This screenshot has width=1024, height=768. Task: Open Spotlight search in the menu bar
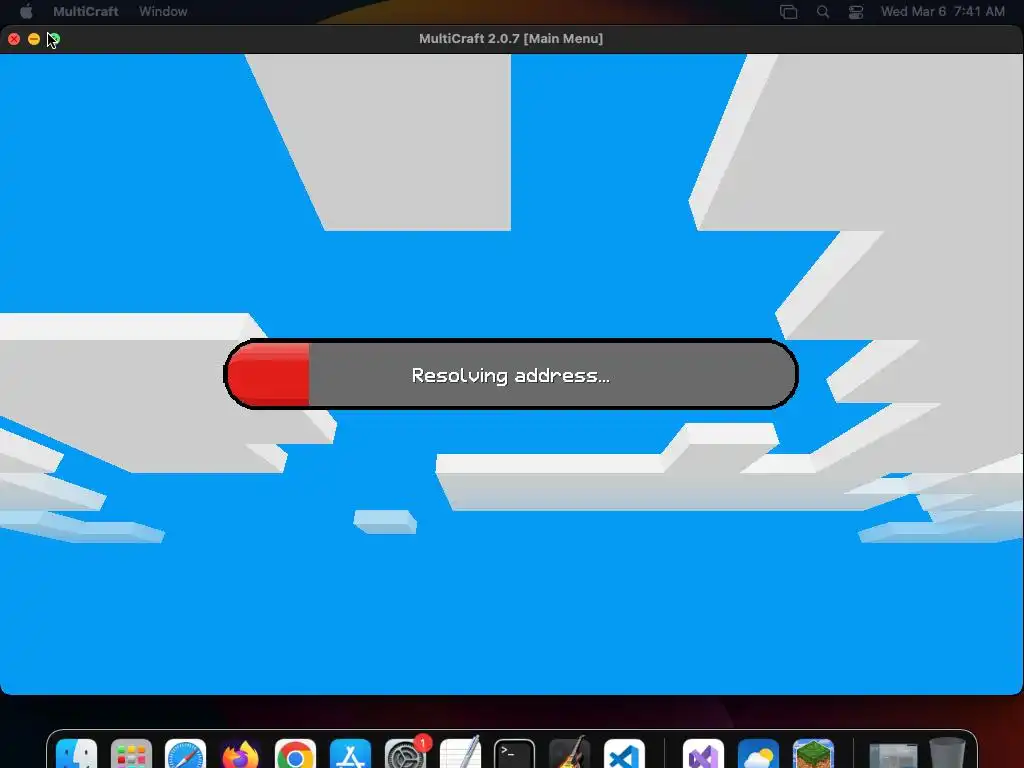click(x=823, y=11)
